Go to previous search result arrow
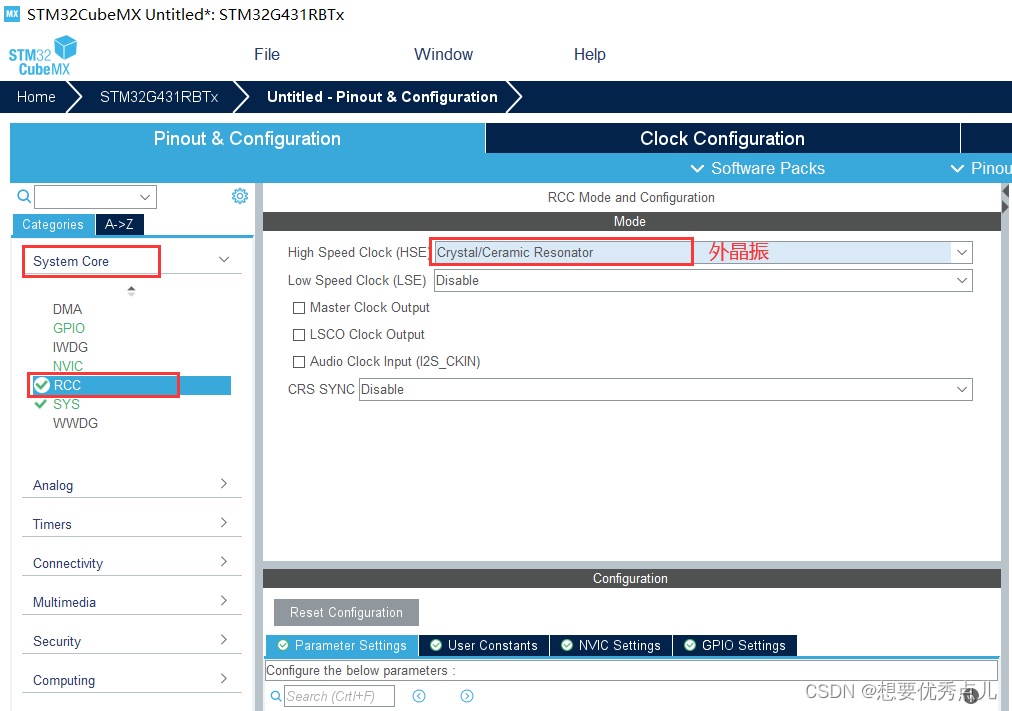This screenshot has width=1012, height=711. pyautogui.click(x=419, y=696)
